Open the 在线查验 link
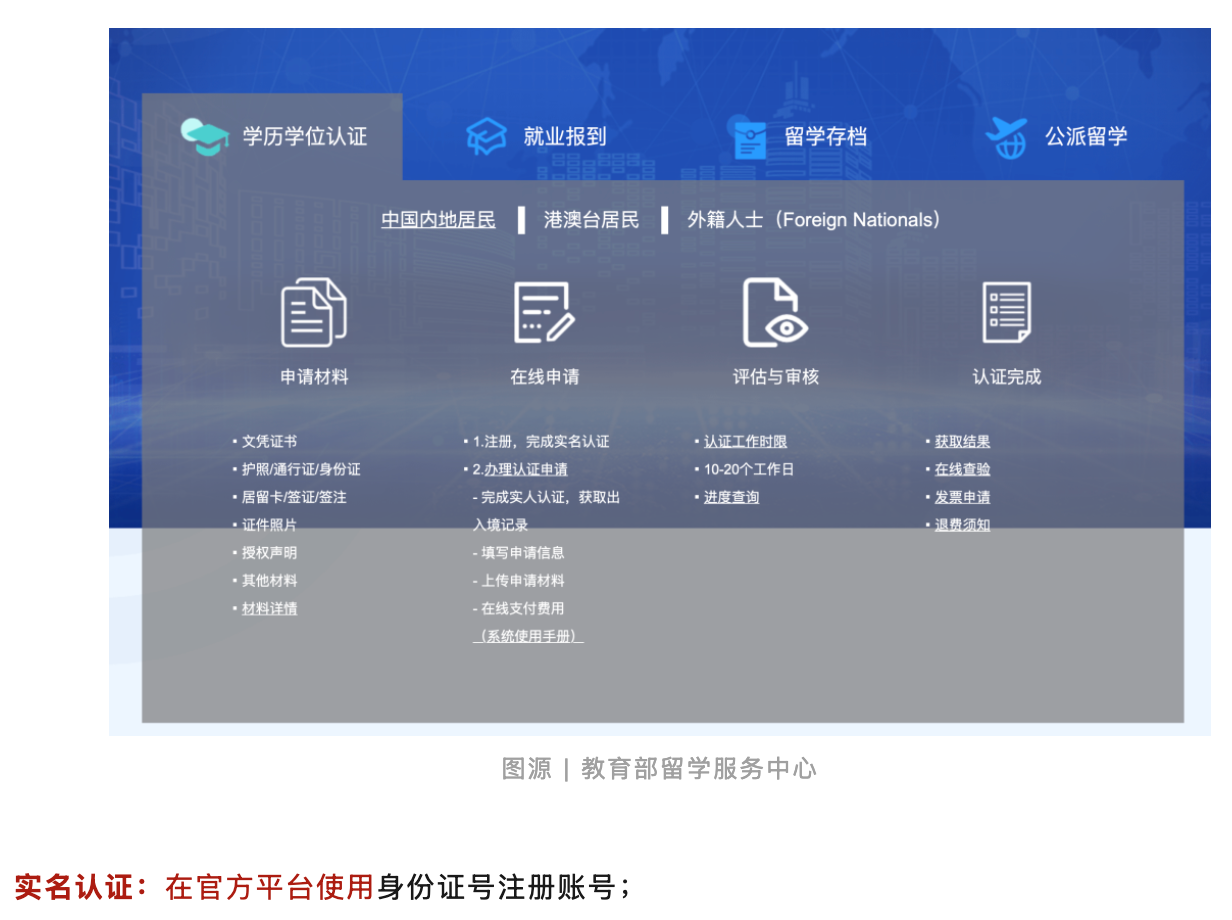The width and height of the screenshot is (1232, 920). 962,470
